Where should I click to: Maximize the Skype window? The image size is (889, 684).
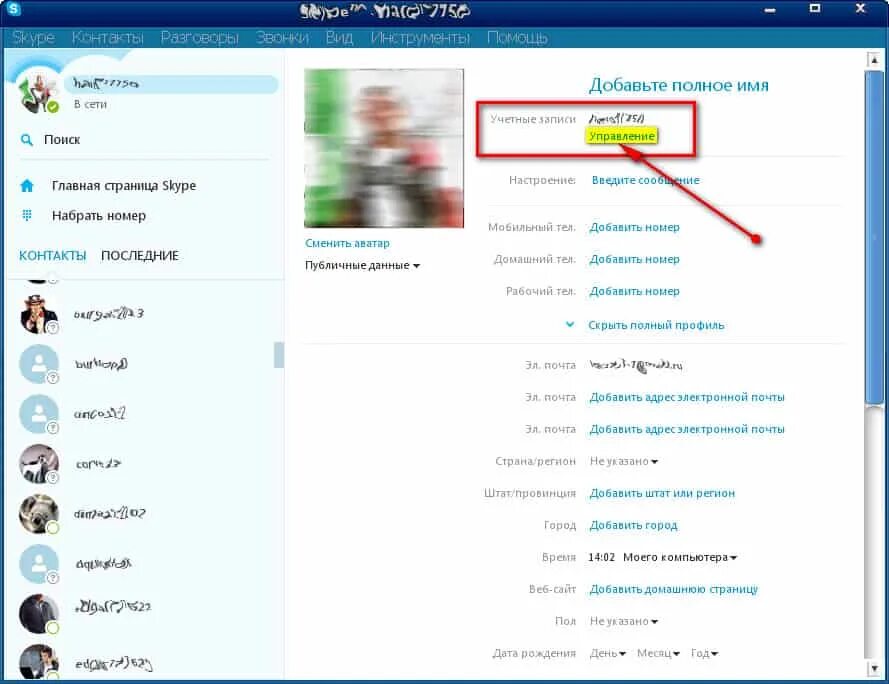point(815,9)
